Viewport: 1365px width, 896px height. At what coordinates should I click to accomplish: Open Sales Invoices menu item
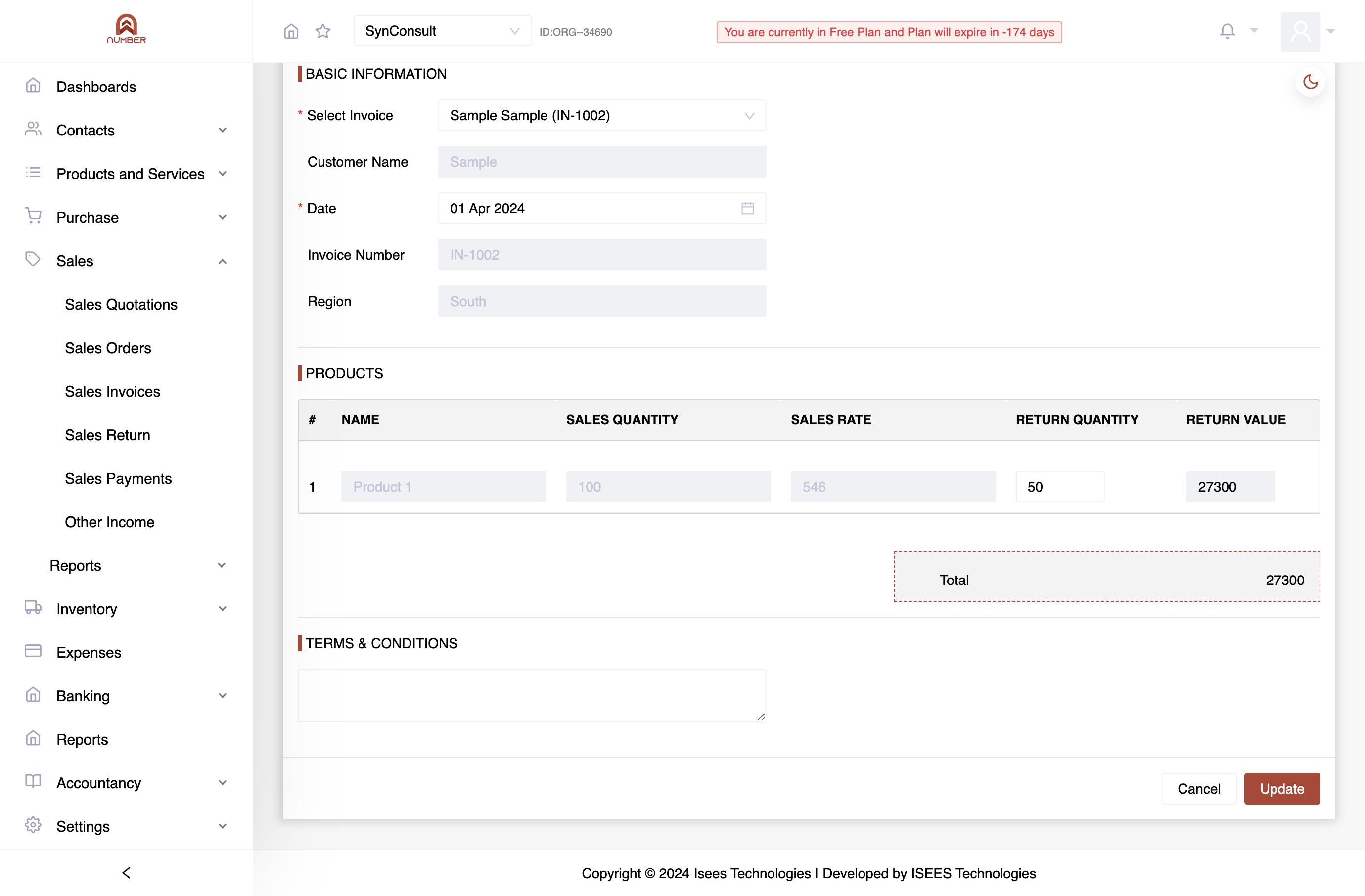[112, 392]
